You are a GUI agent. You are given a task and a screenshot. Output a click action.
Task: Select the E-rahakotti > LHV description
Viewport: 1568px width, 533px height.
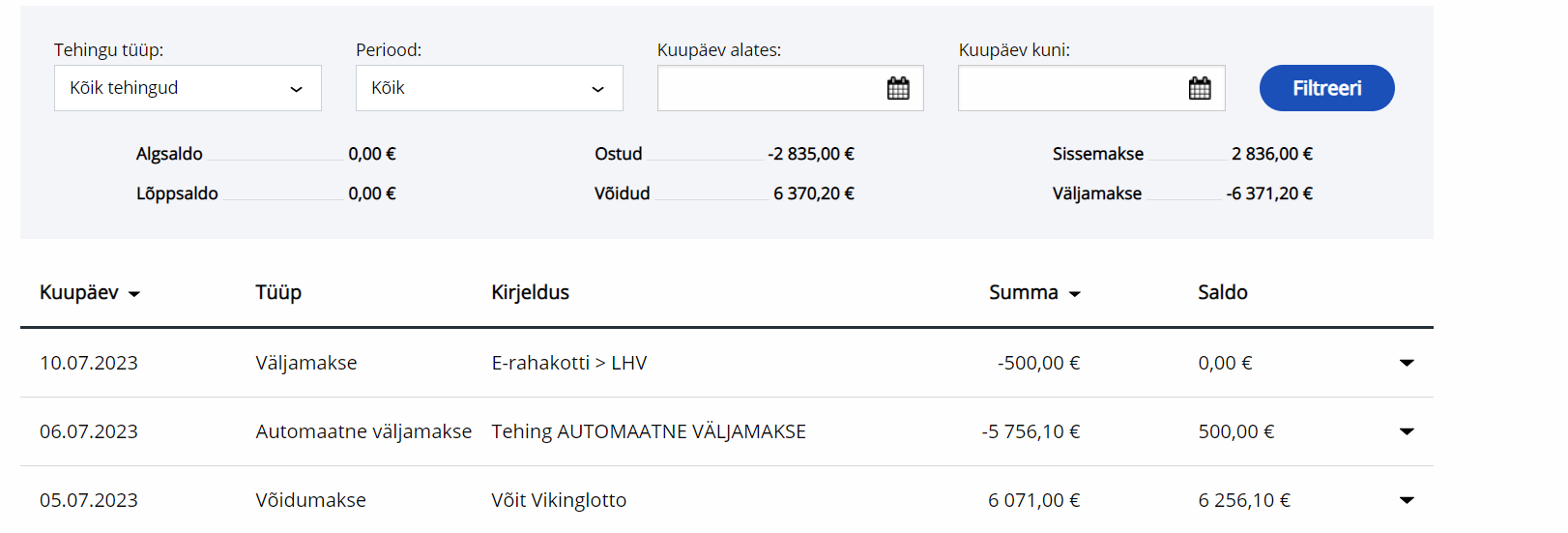(x=568, y=364)
